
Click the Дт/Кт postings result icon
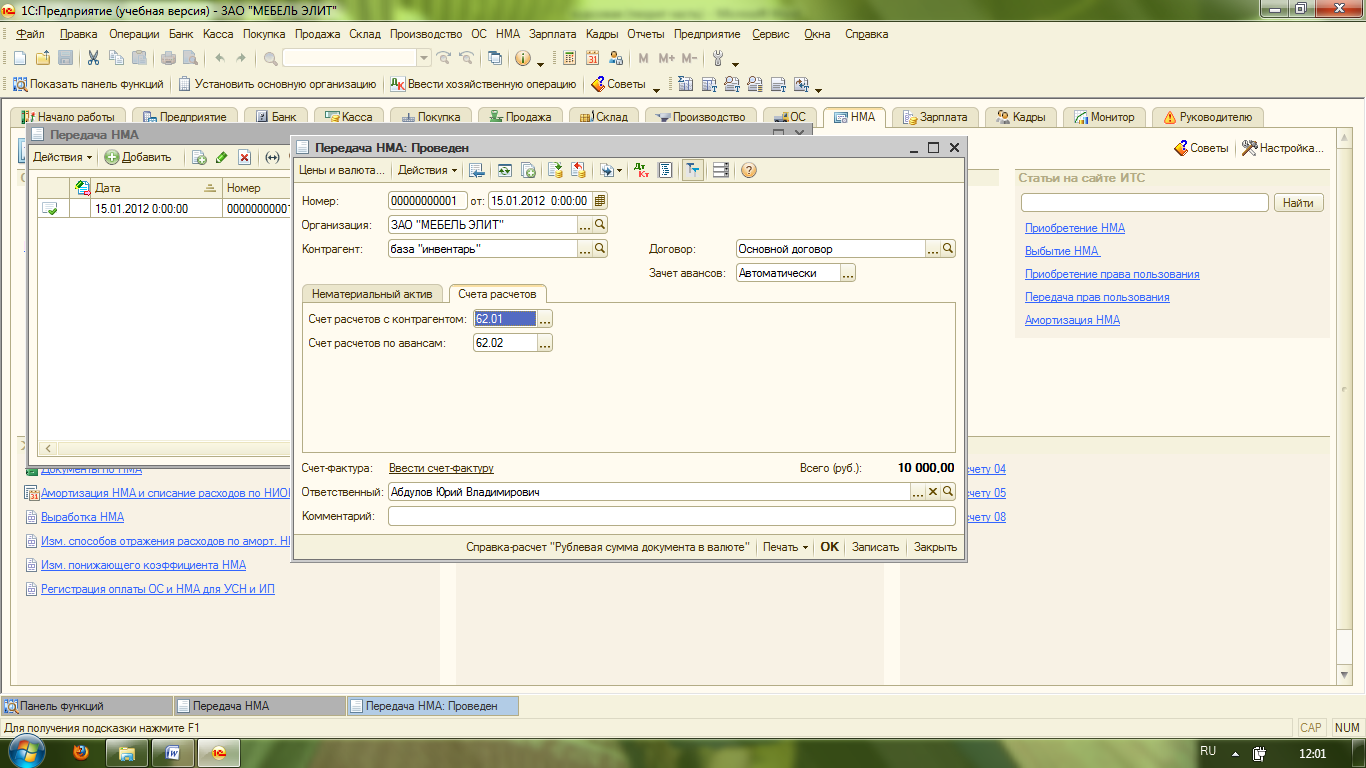643,170
